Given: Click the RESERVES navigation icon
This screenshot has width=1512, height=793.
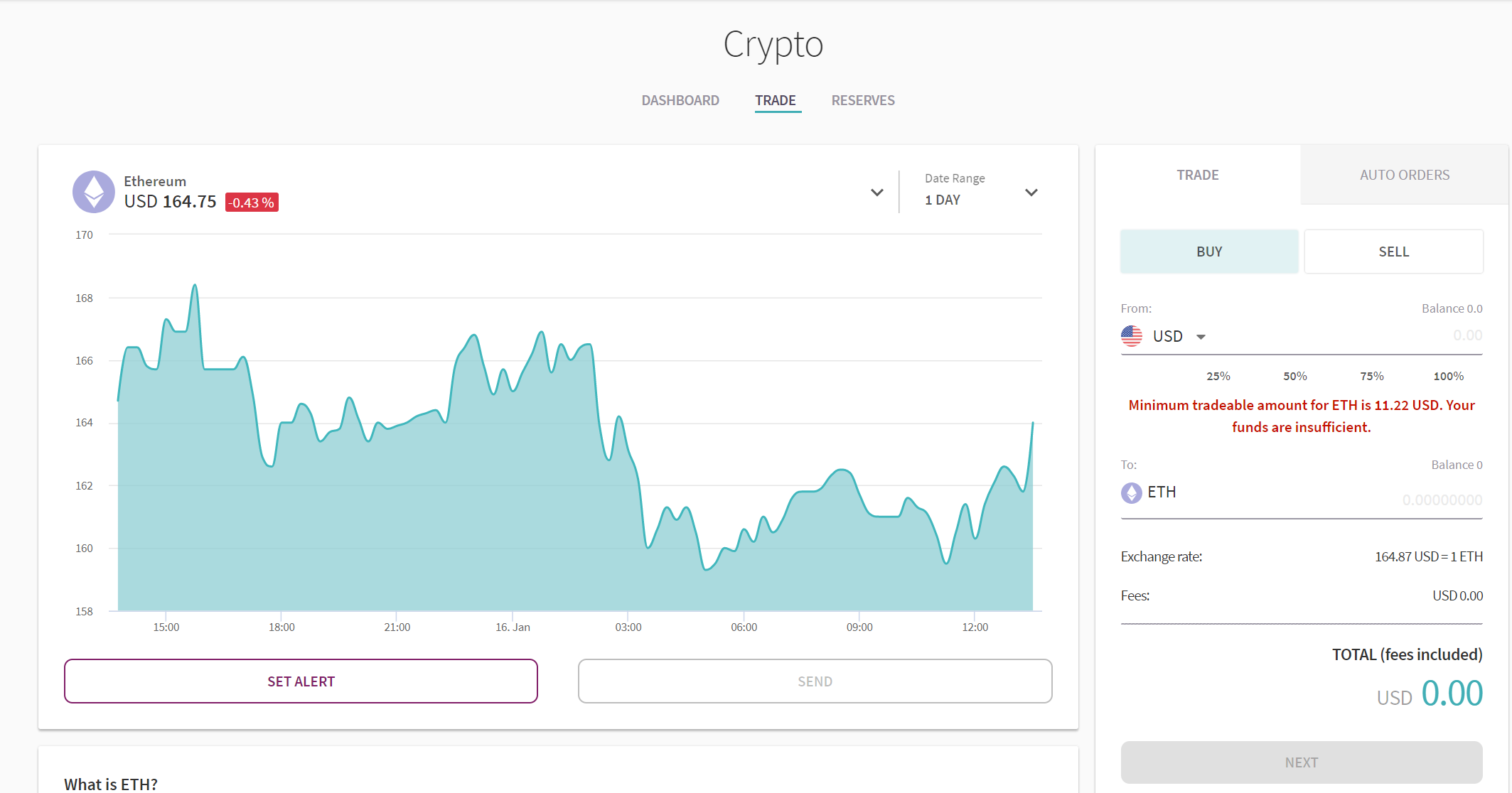Looking at the screenshot, I should (x=863, y=99).
